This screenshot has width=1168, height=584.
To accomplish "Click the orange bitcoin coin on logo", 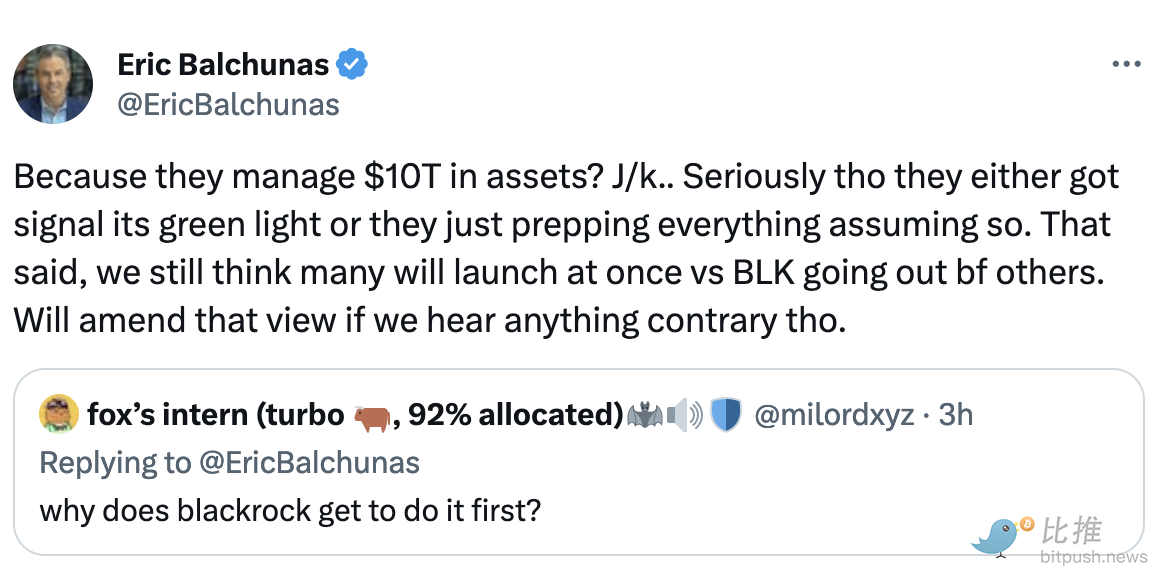I will coord(1027,524).
